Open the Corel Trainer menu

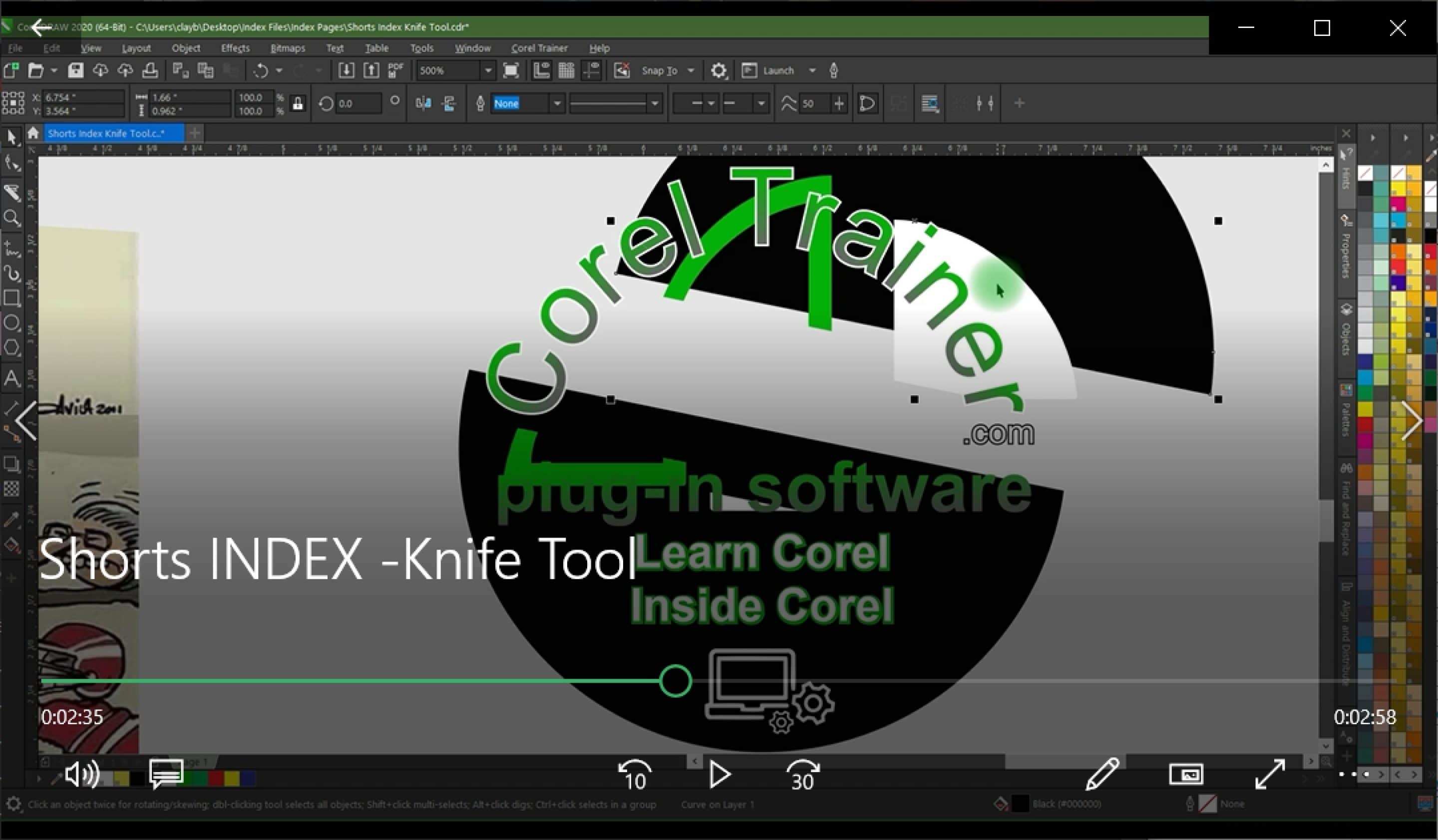pyautogui.click(x=539, y=48)
